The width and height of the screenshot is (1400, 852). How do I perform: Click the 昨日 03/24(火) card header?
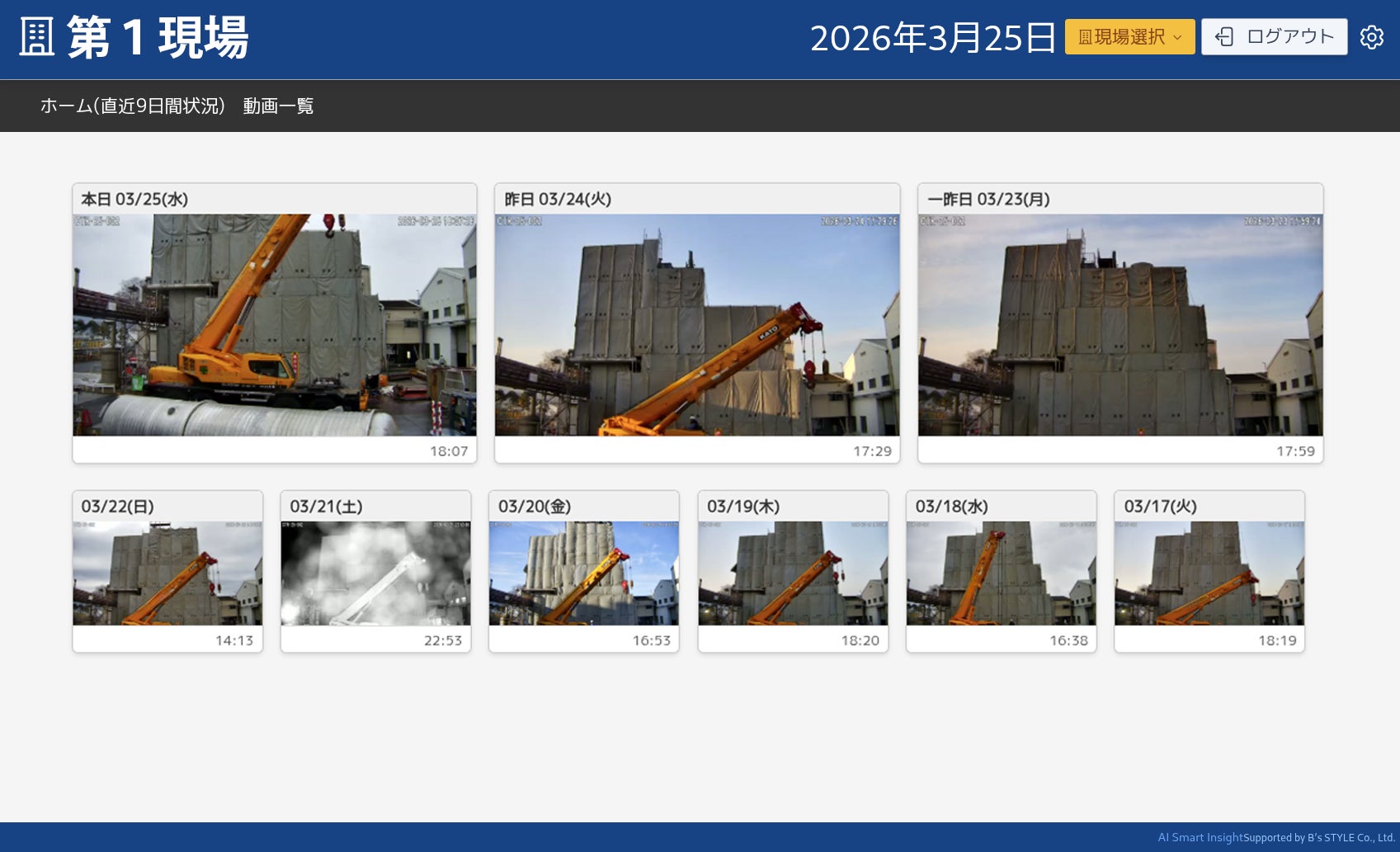[x=697, y=199]
